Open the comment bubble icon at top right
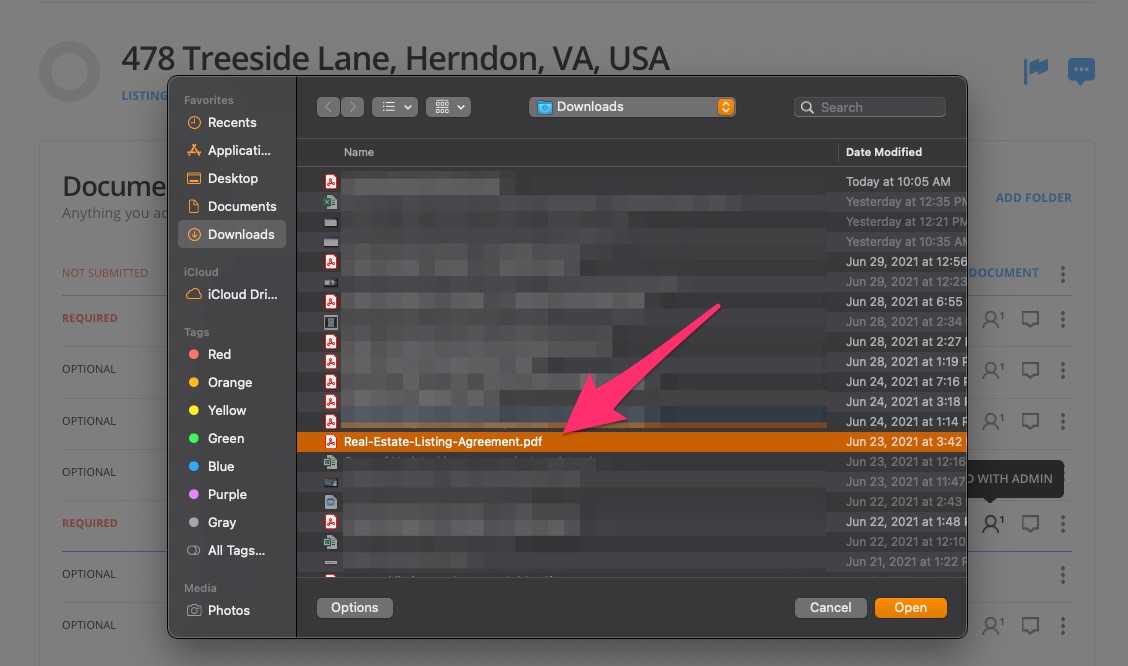The height and width of the screenshot is (666, 1128). point(1081,71)
